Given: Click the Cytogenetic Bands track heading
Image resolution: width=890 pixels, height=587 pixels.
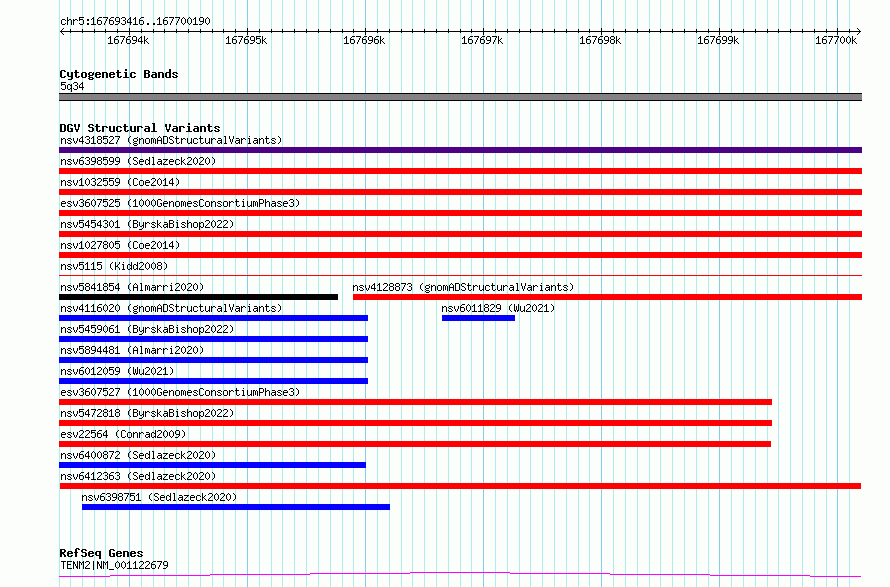Looking at the screenshot, I should [x=119, y=74].
